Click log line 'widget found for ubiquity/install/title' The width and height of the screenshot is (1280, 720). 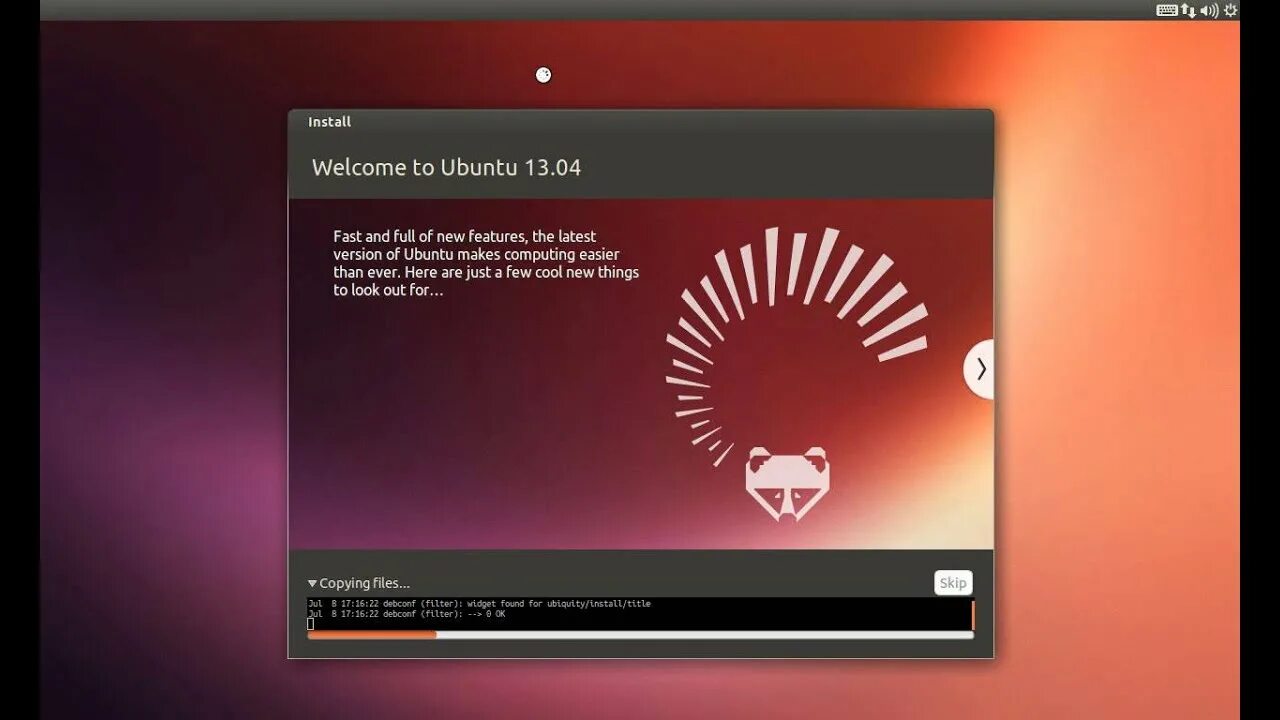point(479,604)
